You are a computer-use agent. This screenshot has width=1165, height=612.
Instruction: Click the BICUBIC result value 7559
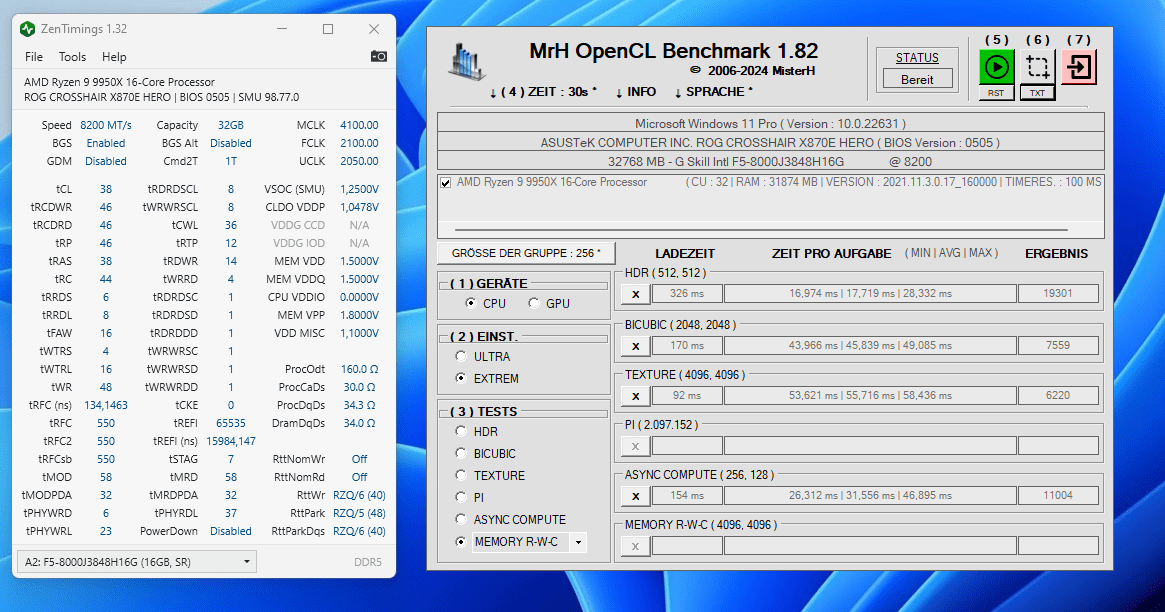tap(1058, 345)
